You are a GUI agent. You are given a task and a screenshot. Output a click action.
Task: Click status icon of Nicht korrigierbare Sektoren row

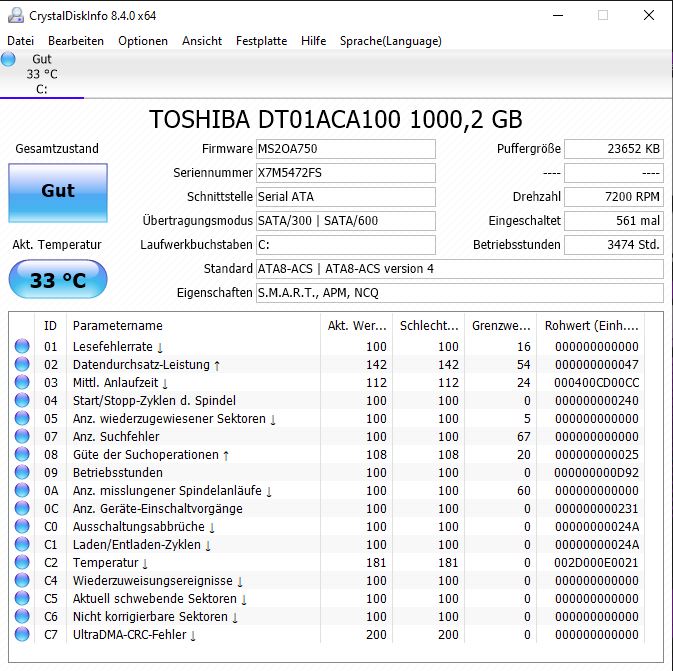coord(22,616)
